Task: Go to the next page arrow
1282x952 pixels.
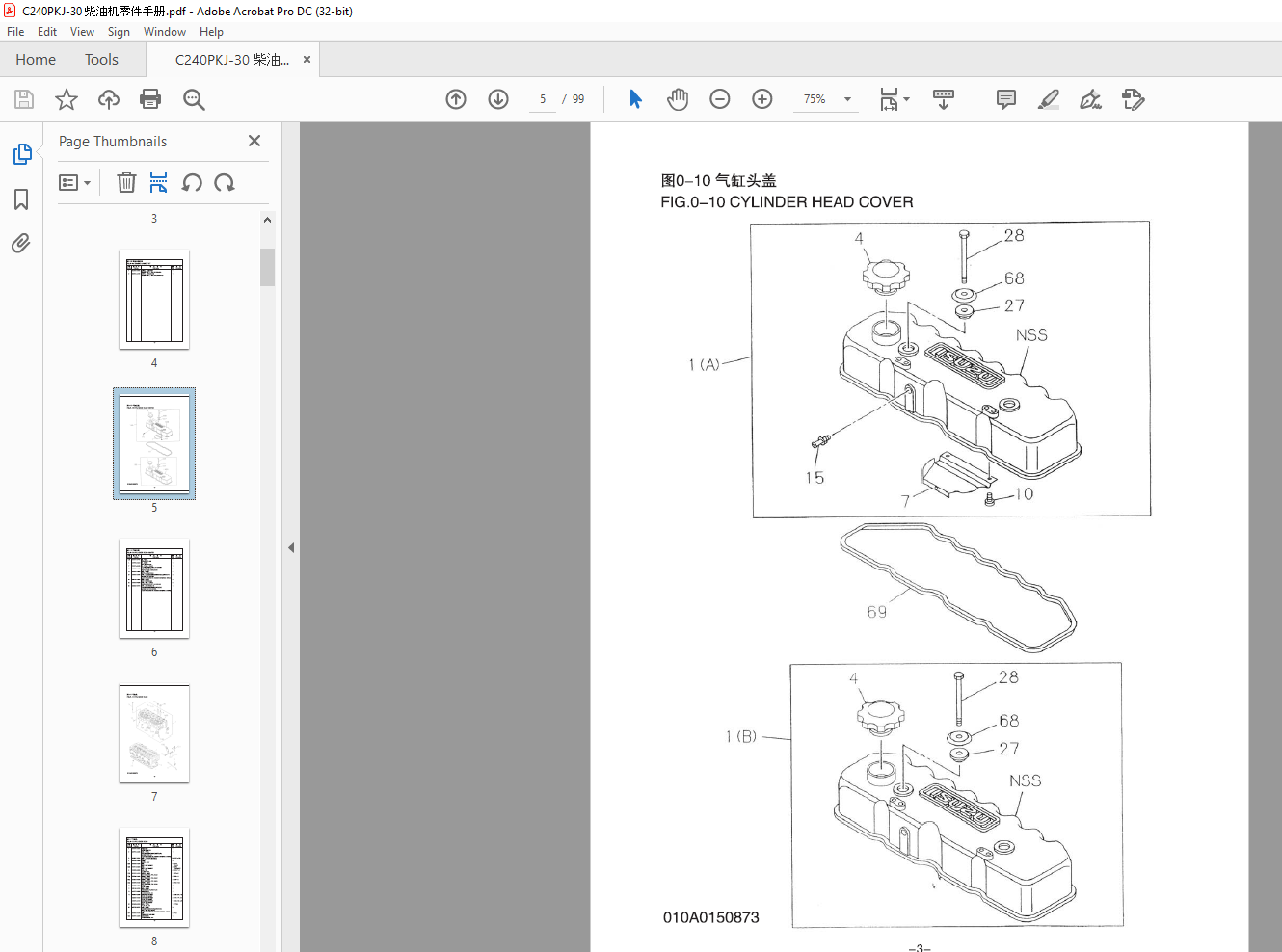Action: [498, 99]
